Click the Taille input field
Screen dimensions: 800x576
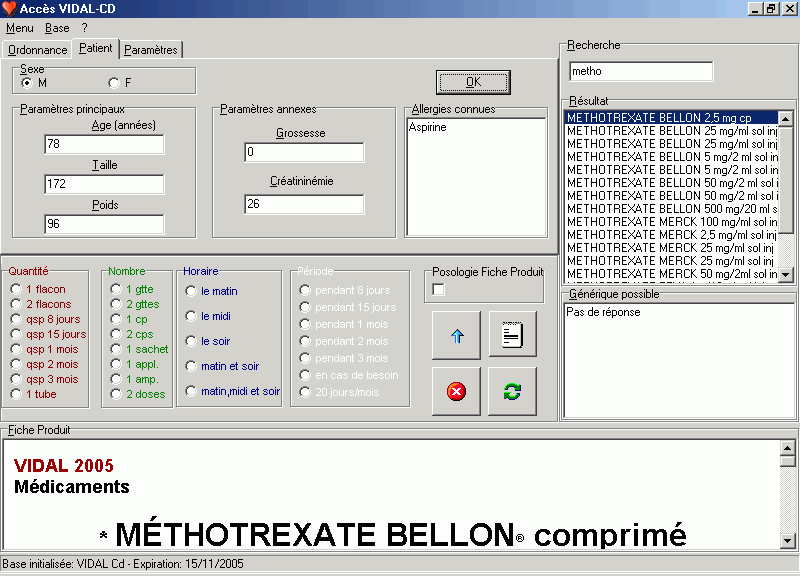pyautogui.click(x=104, y=184)
